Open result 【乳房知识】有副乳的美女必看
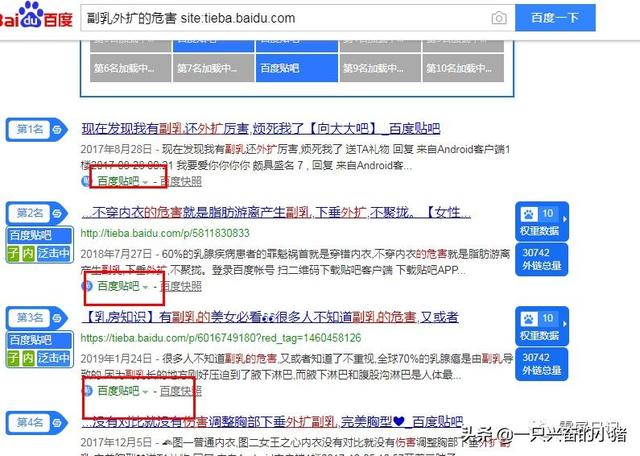 [x=270, y=317]
